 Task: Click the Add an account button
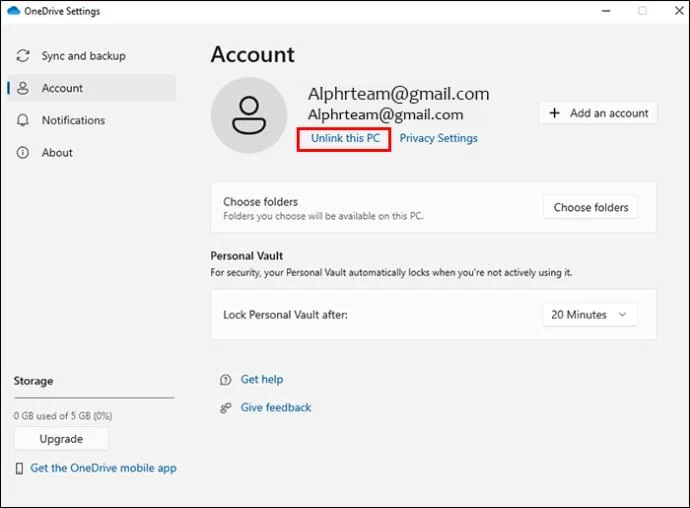(598, 113)
